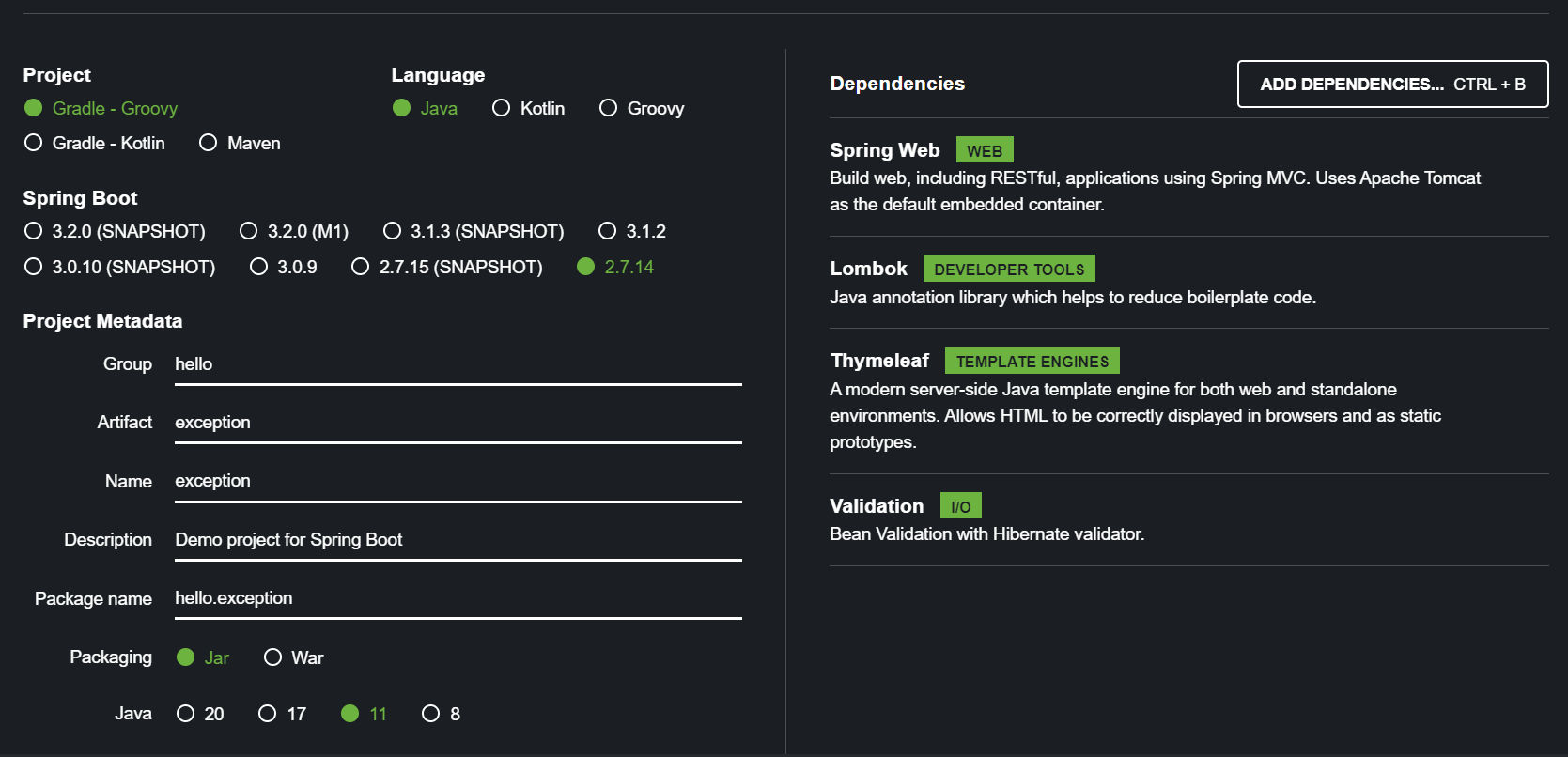
Task: Click the TEMPLATE ENGINES category tag
Action: click(1032, 361)
